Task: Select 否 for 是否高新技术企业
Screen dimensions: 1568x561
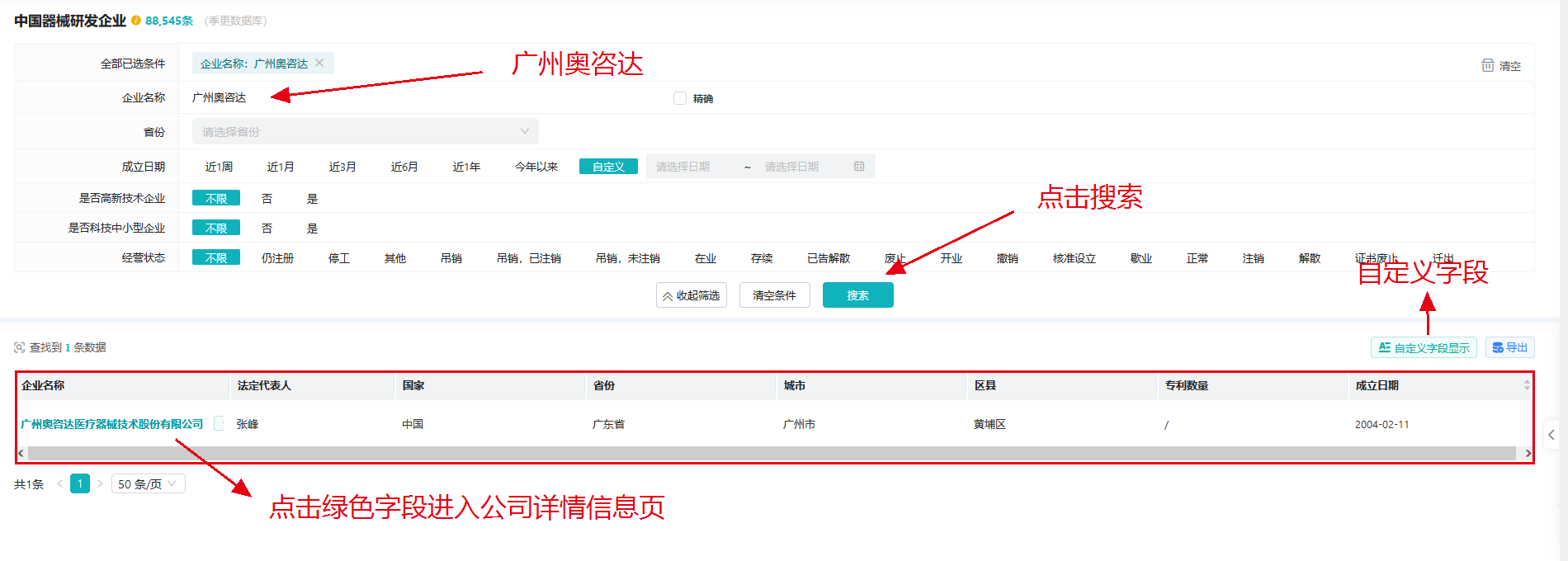Action: (267, 198)
